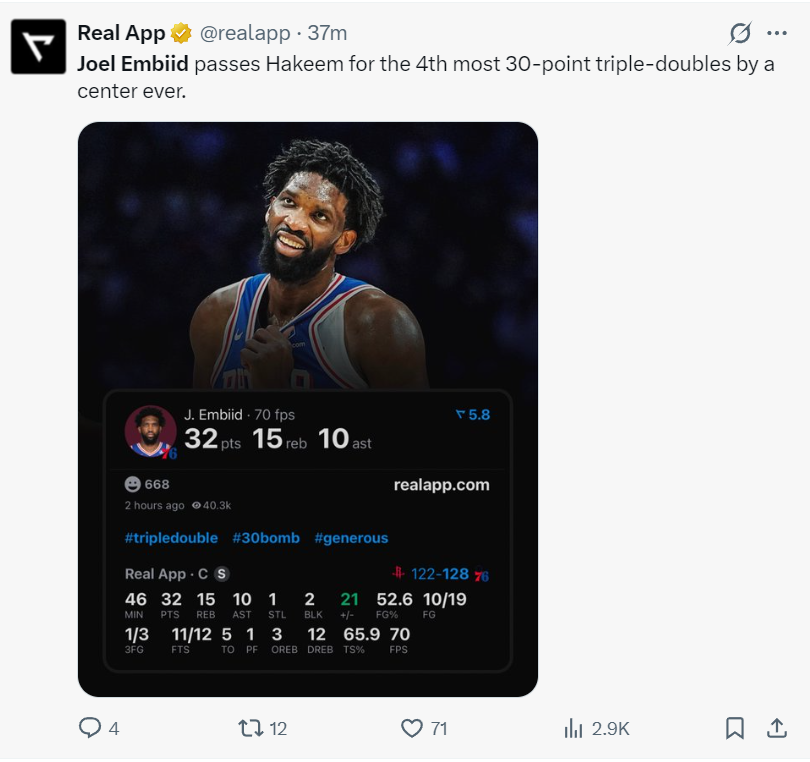Click the Grok icon on the post
810x762 pixels.
739,34
